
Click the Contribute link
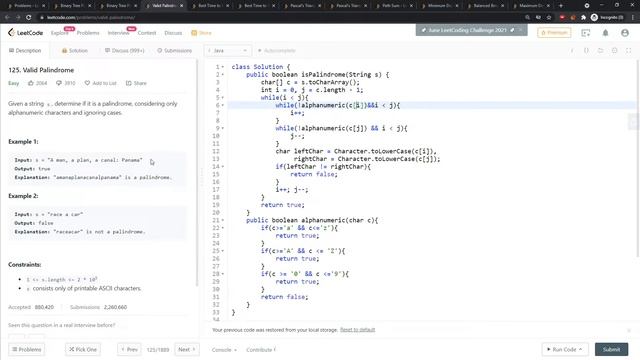click(261, 350)
